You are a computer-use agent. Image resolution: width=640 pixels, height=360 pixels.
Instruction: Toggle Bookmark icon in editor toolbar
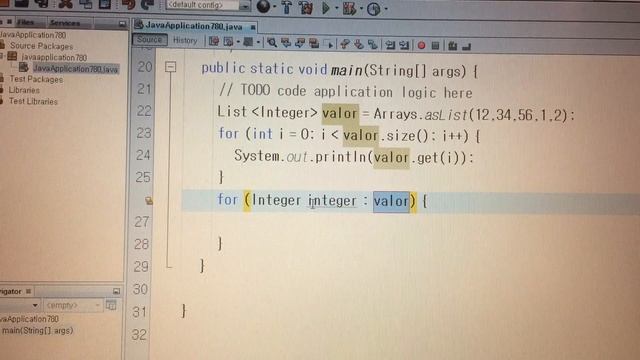(373, 44)
